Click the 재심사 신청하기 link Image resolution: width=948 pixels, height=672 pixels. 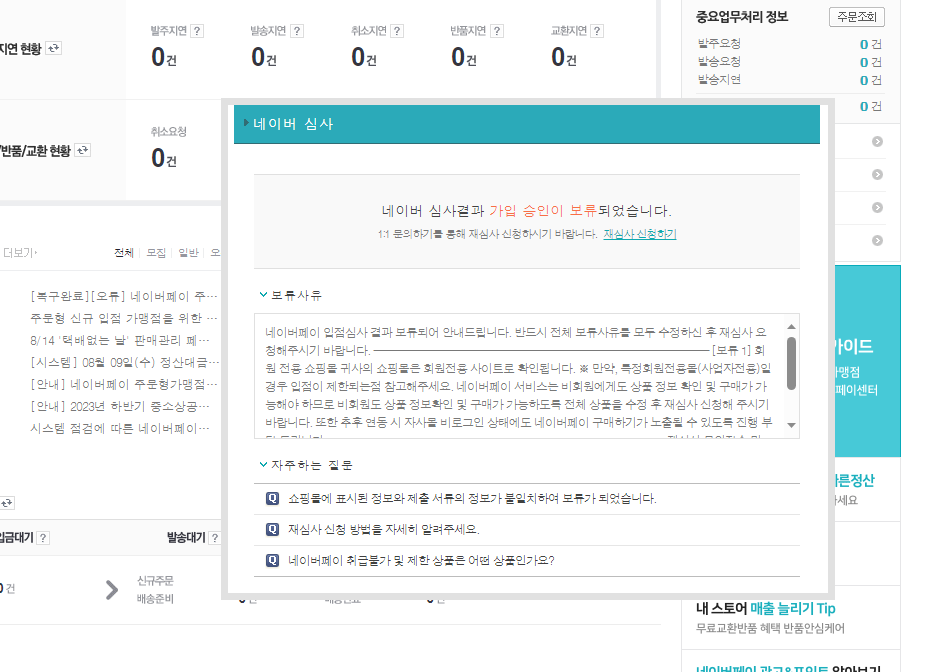640,234
